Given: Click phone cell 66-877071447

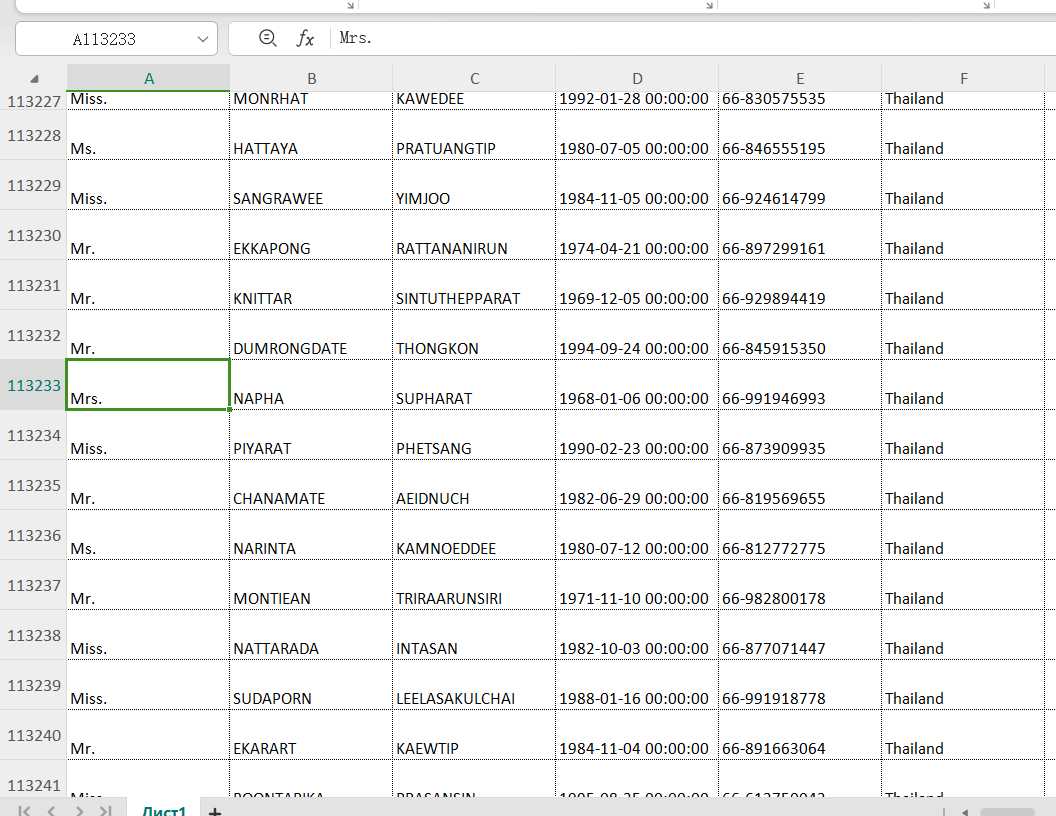Looking at the screenshot, I should pyautogui.click(x=800, y=635).
